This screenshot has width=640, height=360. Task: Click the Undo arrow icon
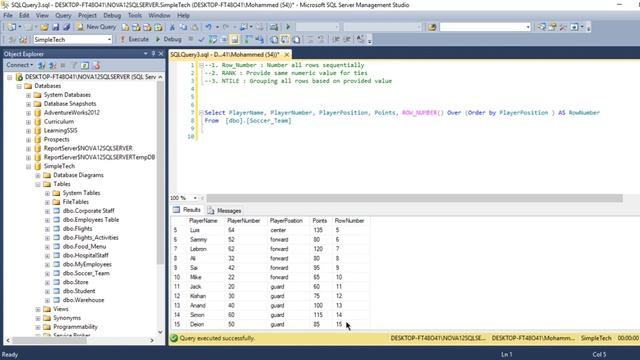(x=209, y=27)
